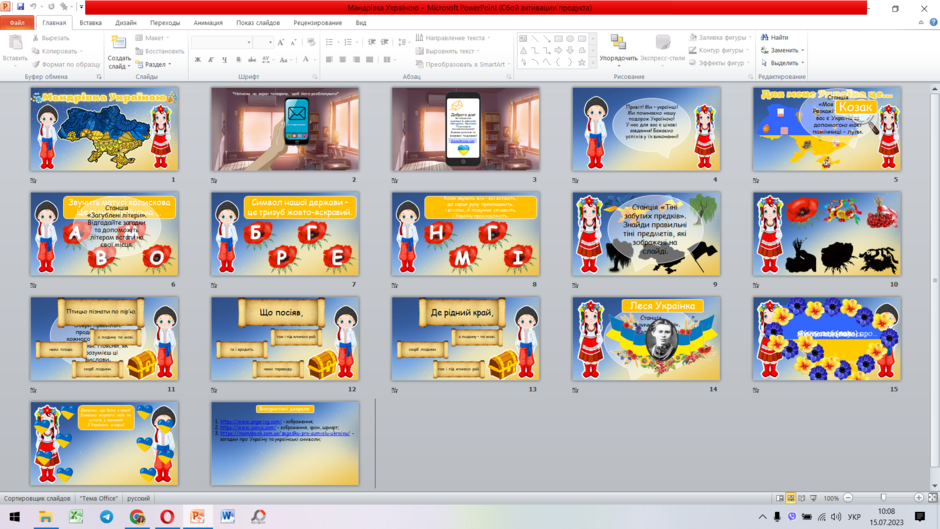Click the PowerPoint help question icon

(933, 22)
